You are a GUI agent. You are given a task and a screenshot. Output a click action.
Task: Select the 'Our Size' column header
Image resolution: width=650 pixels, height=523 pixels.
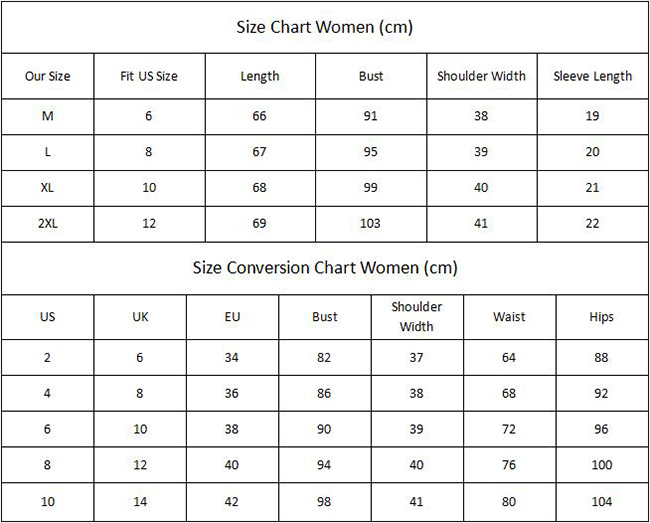click(48, 76)
